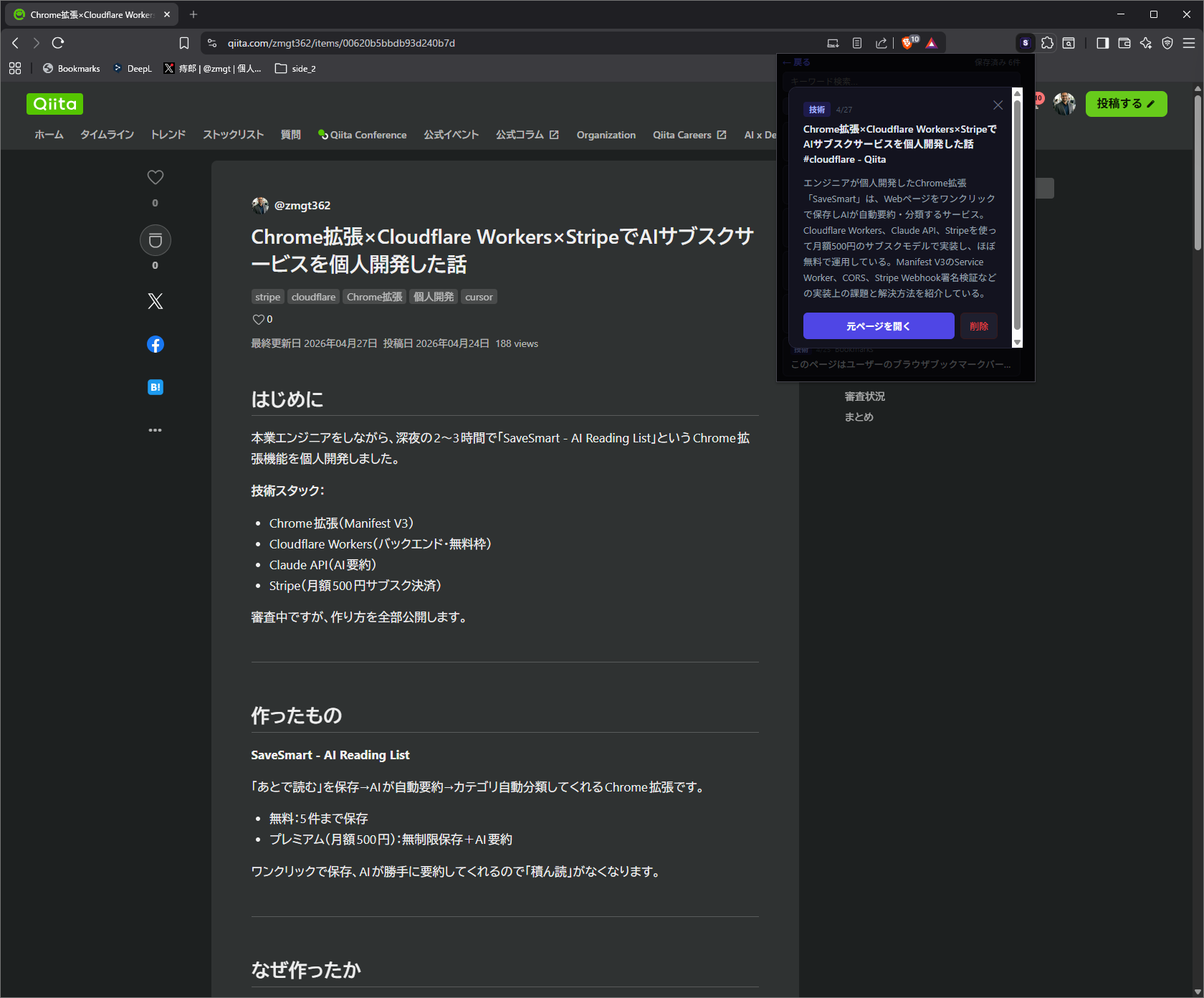Image resolution: width=1204 pixels, height=998 pixels.
Task: Share to Hatena Bookmark B! icon
Action: 156,387
